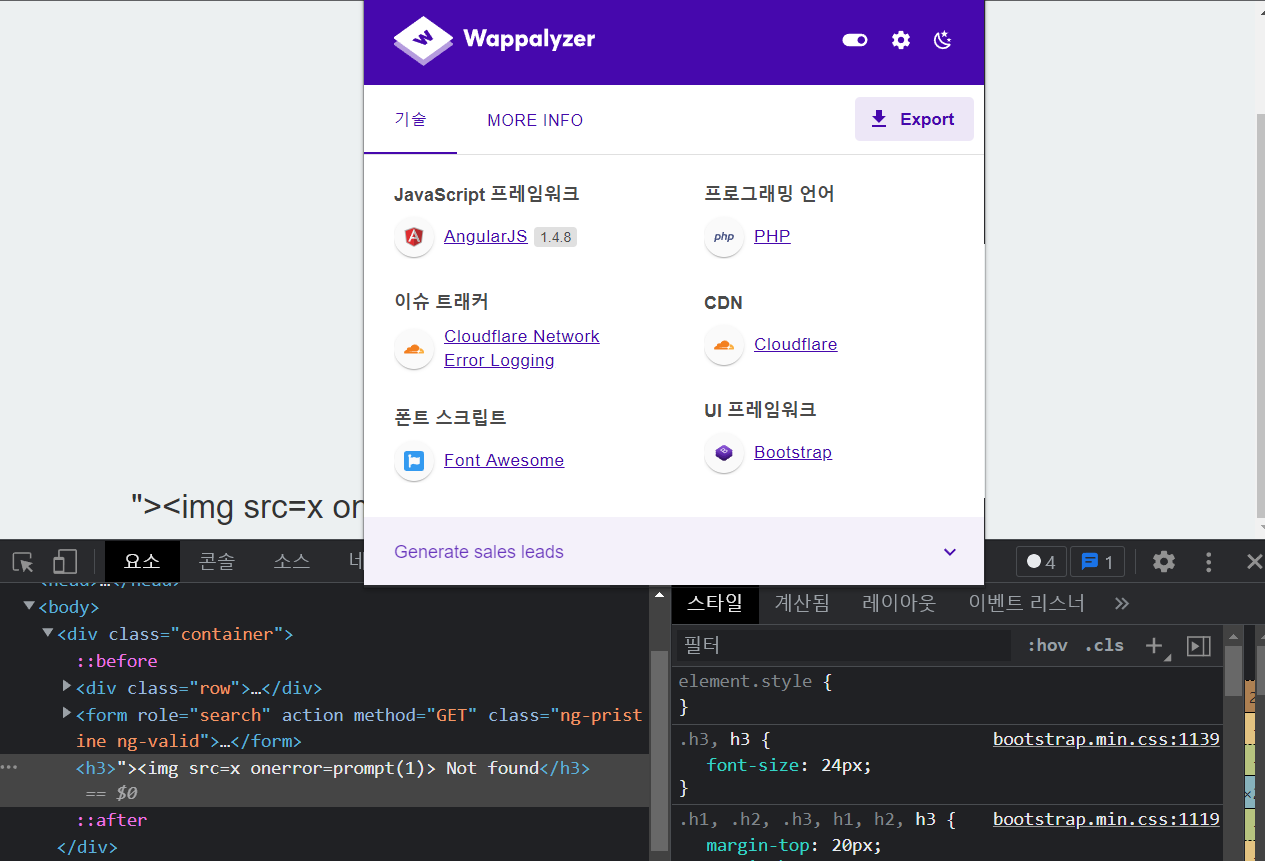Screen dimensions: 1265x861
Task: Click the element.style rule
Action: pos(755,682)
